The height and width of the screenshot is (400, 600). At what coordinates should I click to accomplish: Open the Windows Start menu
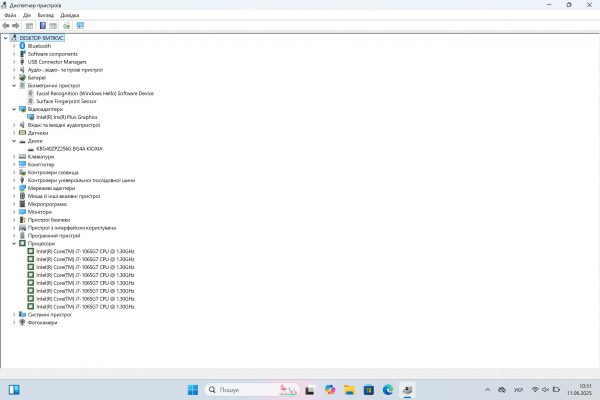pos(193,390)
